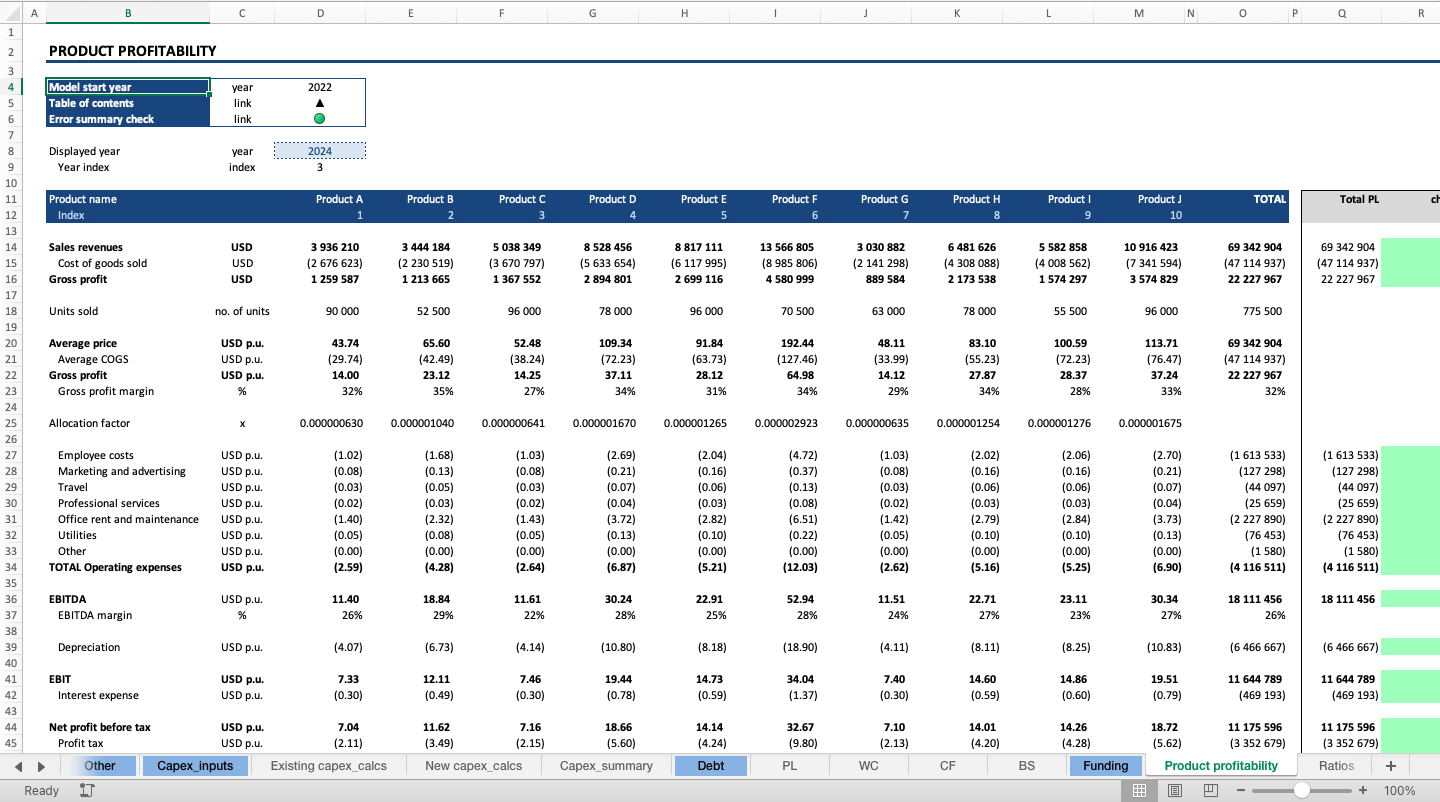Adjust the zoom slider handle
Screen dimensions: 1440x802
pos(1301,790)
